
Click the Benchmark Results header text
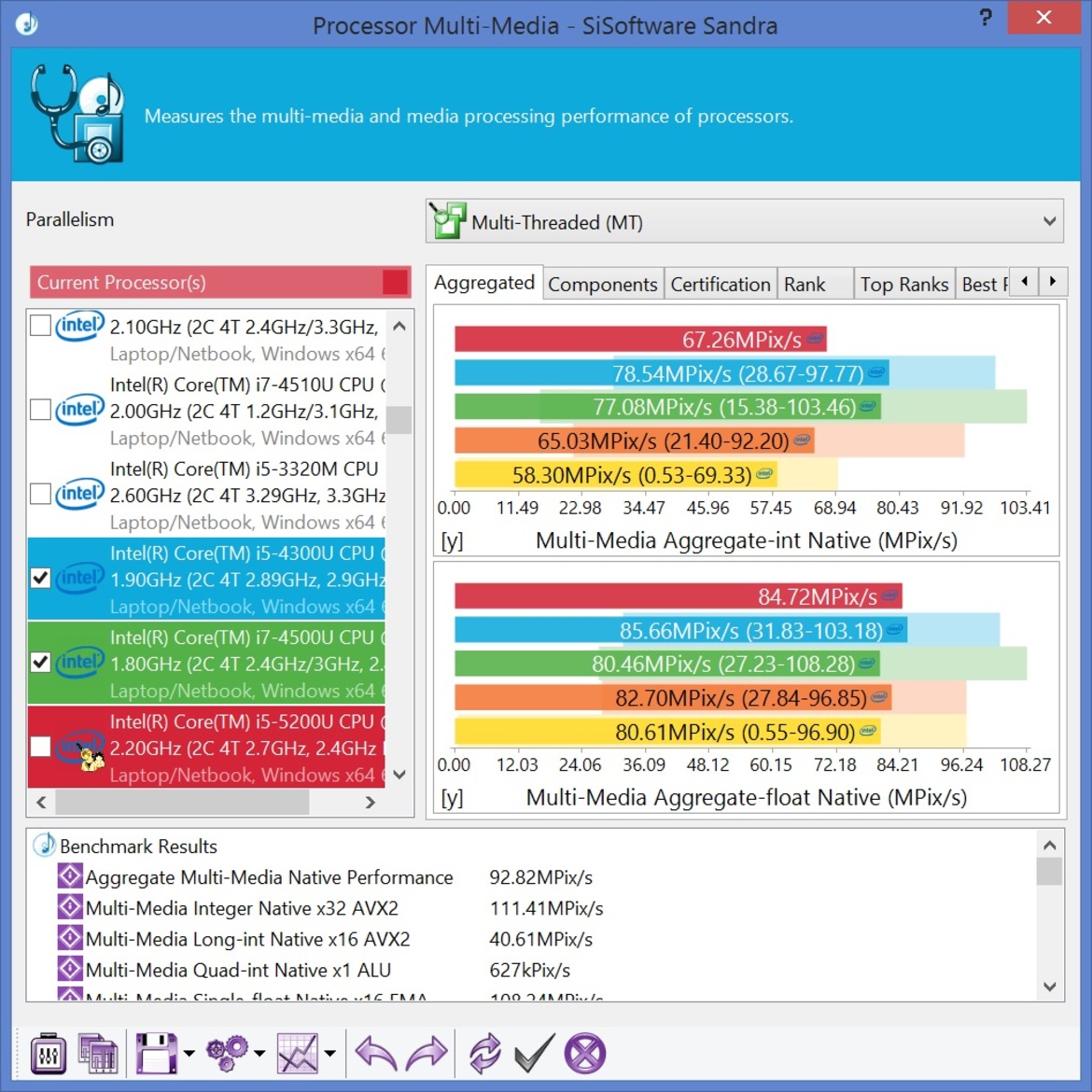point(138,846)
